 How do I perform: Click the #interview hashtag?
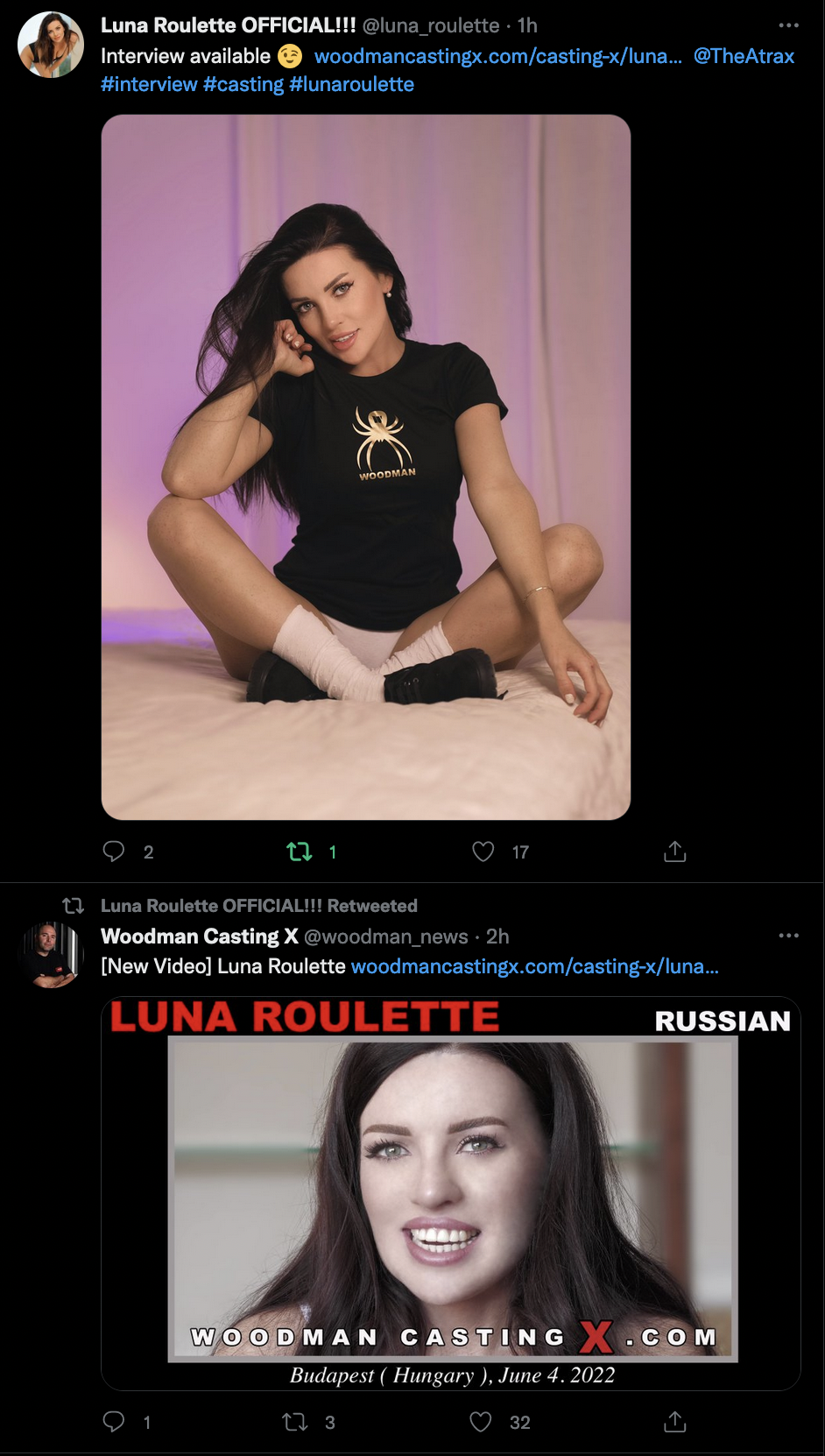pyautogui.click(x=149, y=85)
